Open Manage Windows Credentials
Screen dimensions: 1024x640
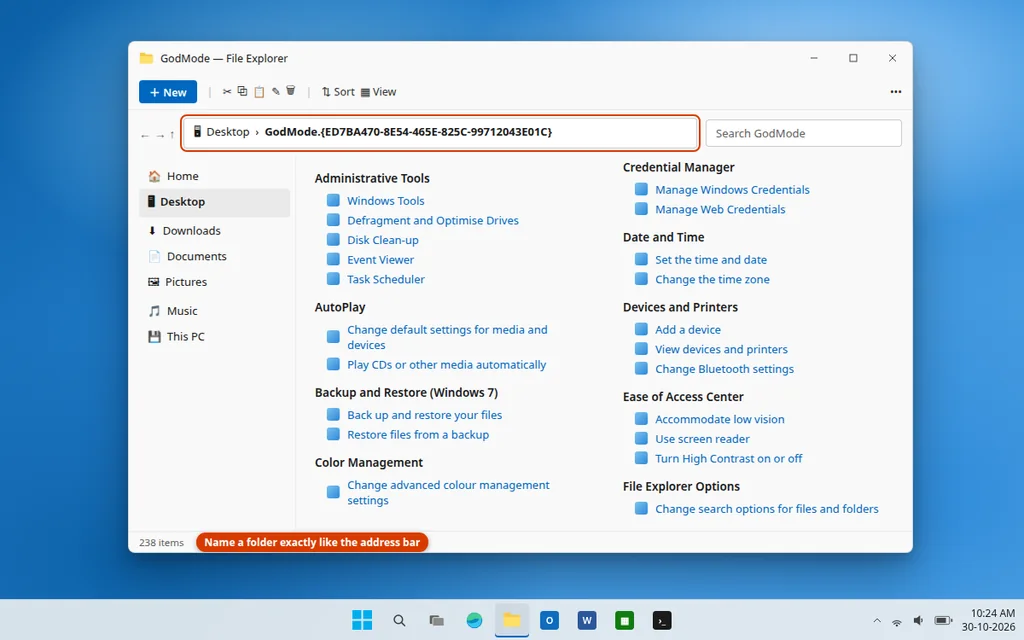pyautogui.click(x=732, y=190)
